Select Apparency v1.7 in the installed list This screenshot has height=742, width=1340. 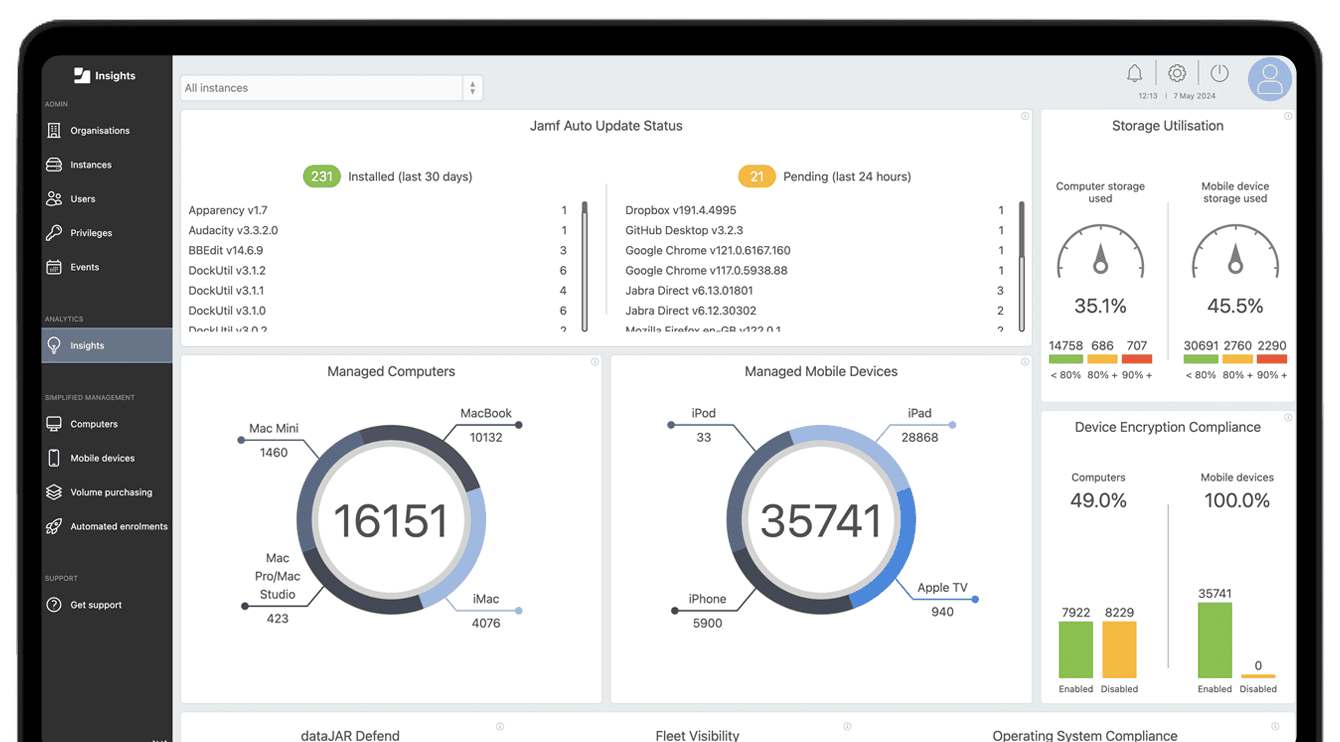pyautogui.click(x=378, y=211)
